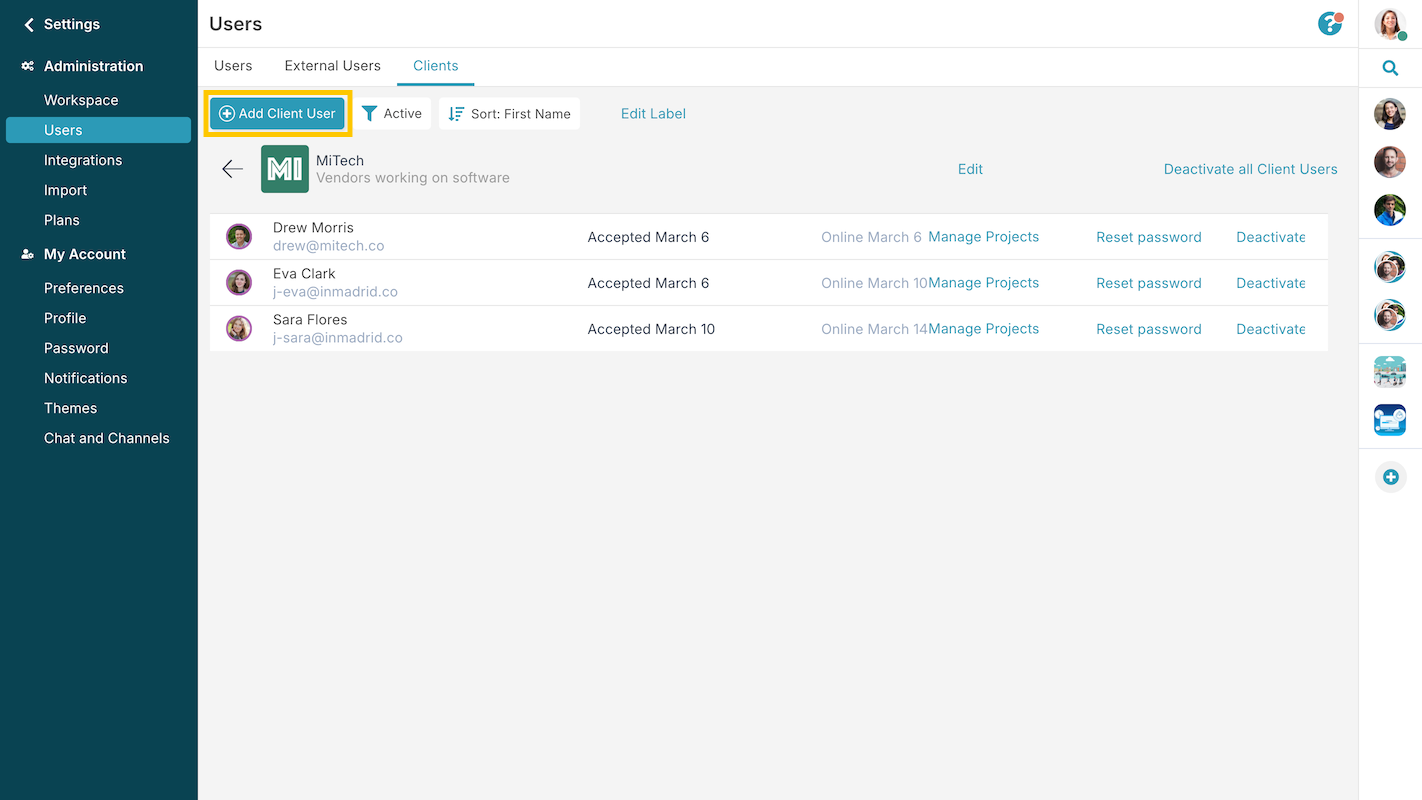Open Profile settings
This screenshot has height=800, width=1422.
pos(65,318)
